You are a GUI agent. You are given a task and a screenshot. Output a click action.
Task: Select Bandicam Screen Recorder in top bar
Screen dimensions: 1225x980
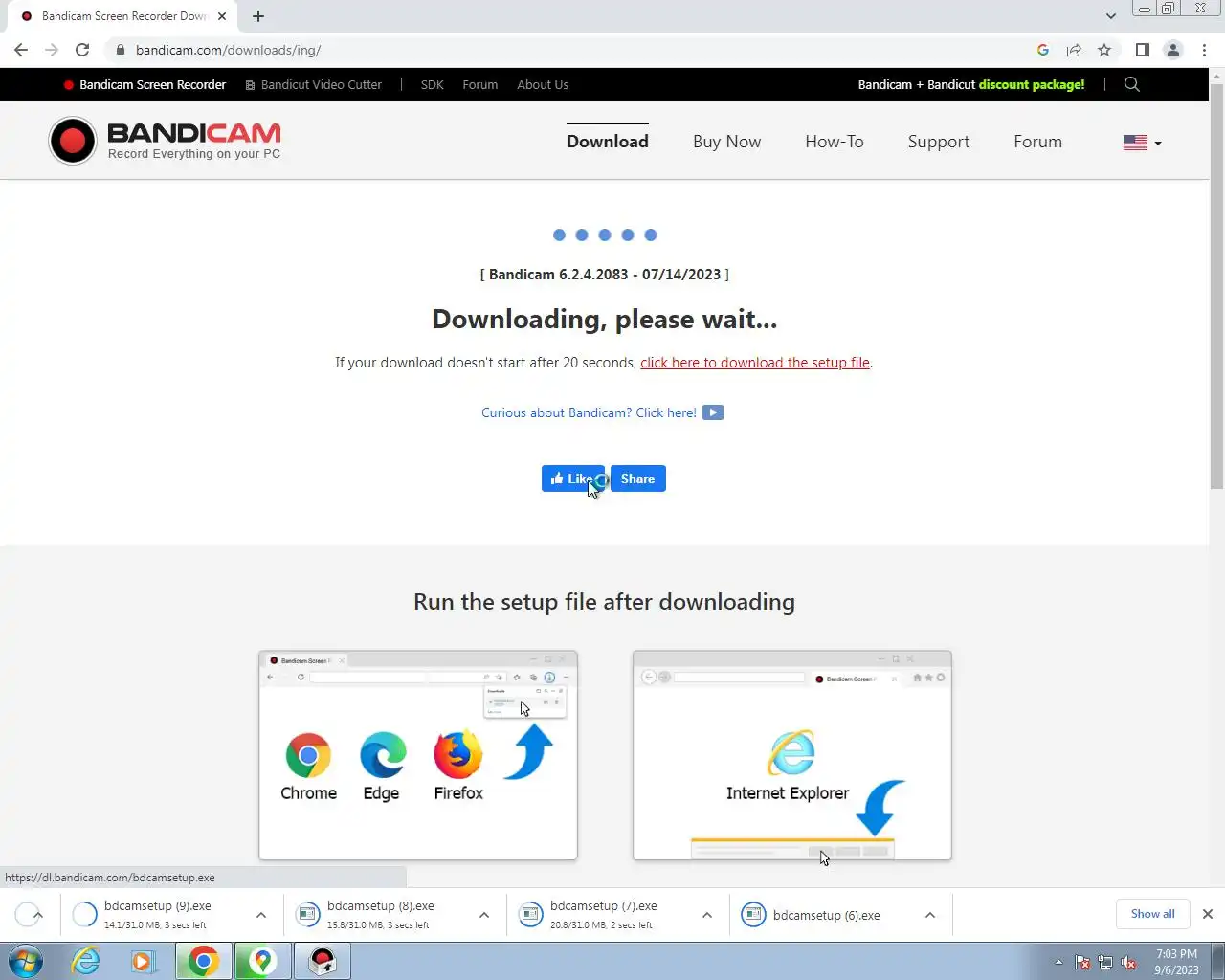tap(145, 84)
